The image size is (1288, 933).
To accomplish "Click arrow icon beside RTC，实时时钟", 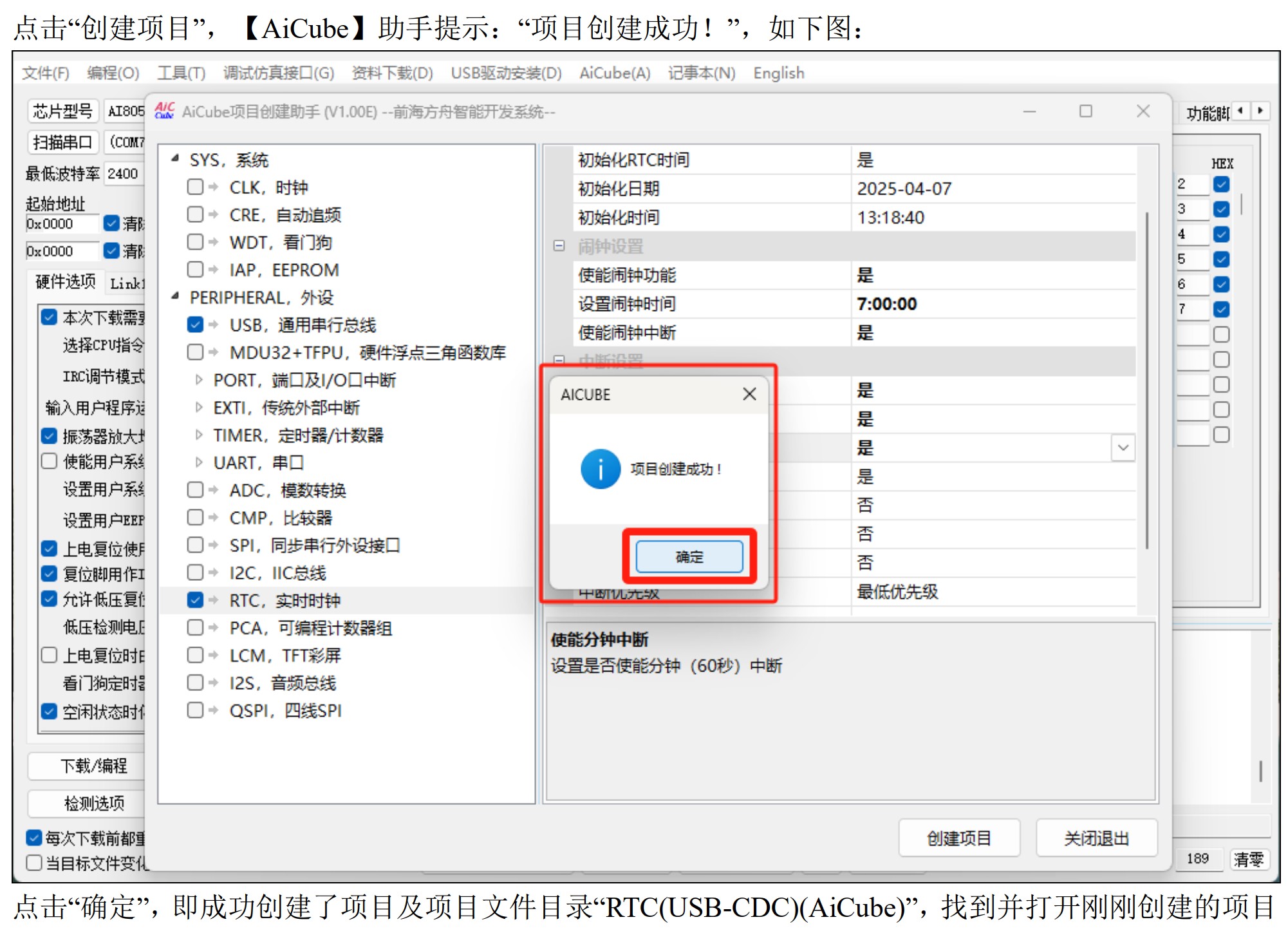I will [x=214, y=600].
